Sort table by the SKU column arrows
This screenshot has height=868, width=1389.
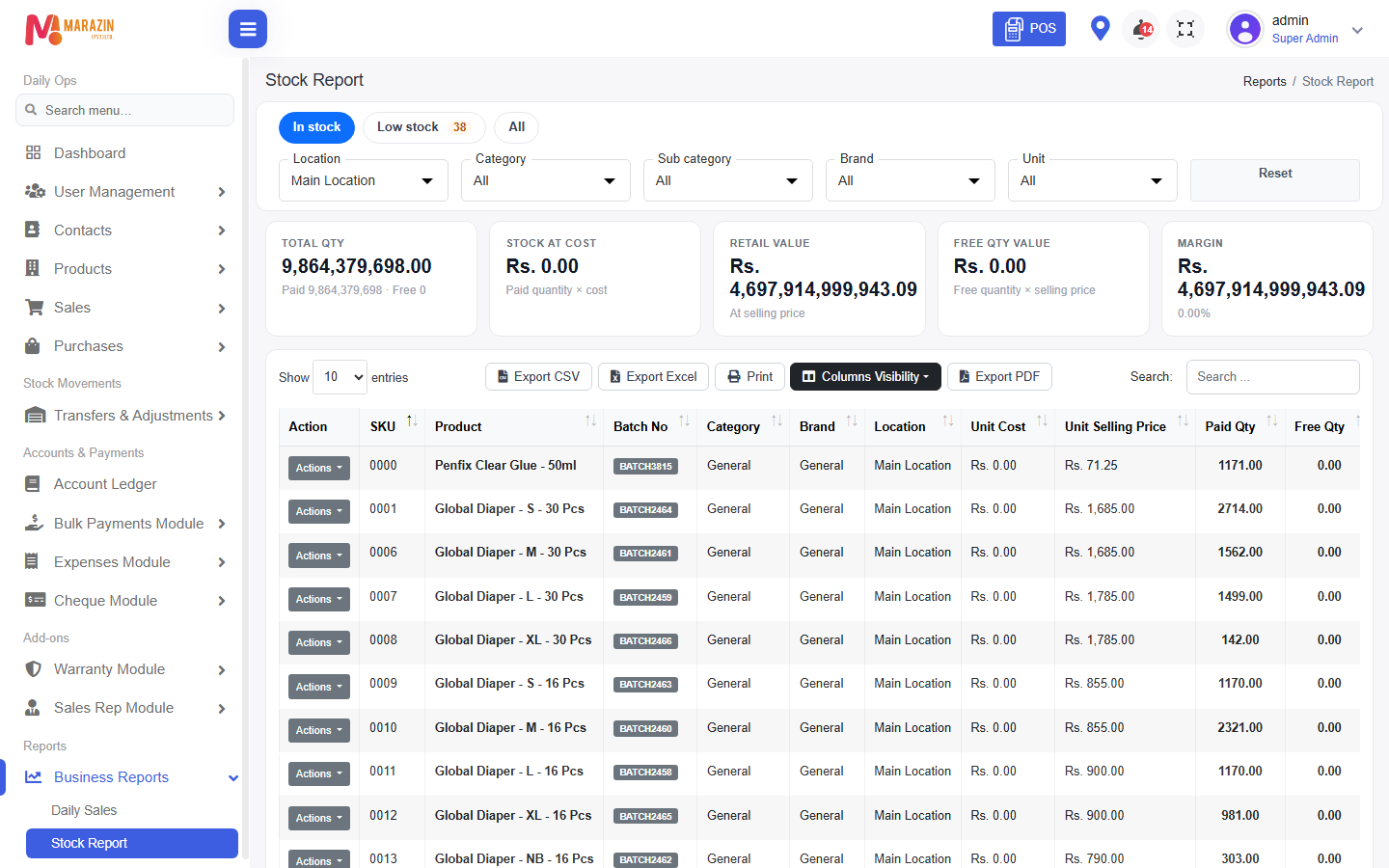coord(412,420)
